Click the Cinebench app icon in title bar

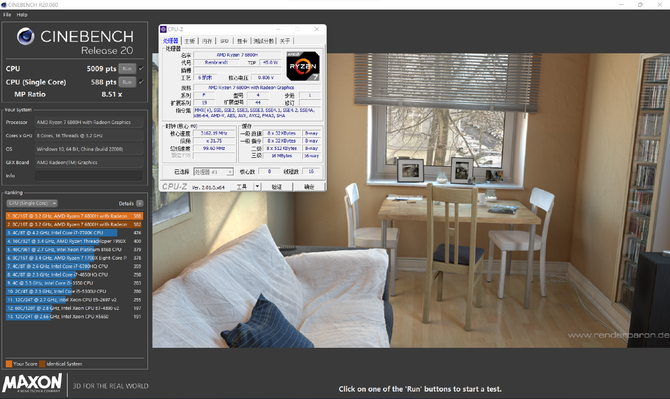pyautogui.click(x=4, y=5)
